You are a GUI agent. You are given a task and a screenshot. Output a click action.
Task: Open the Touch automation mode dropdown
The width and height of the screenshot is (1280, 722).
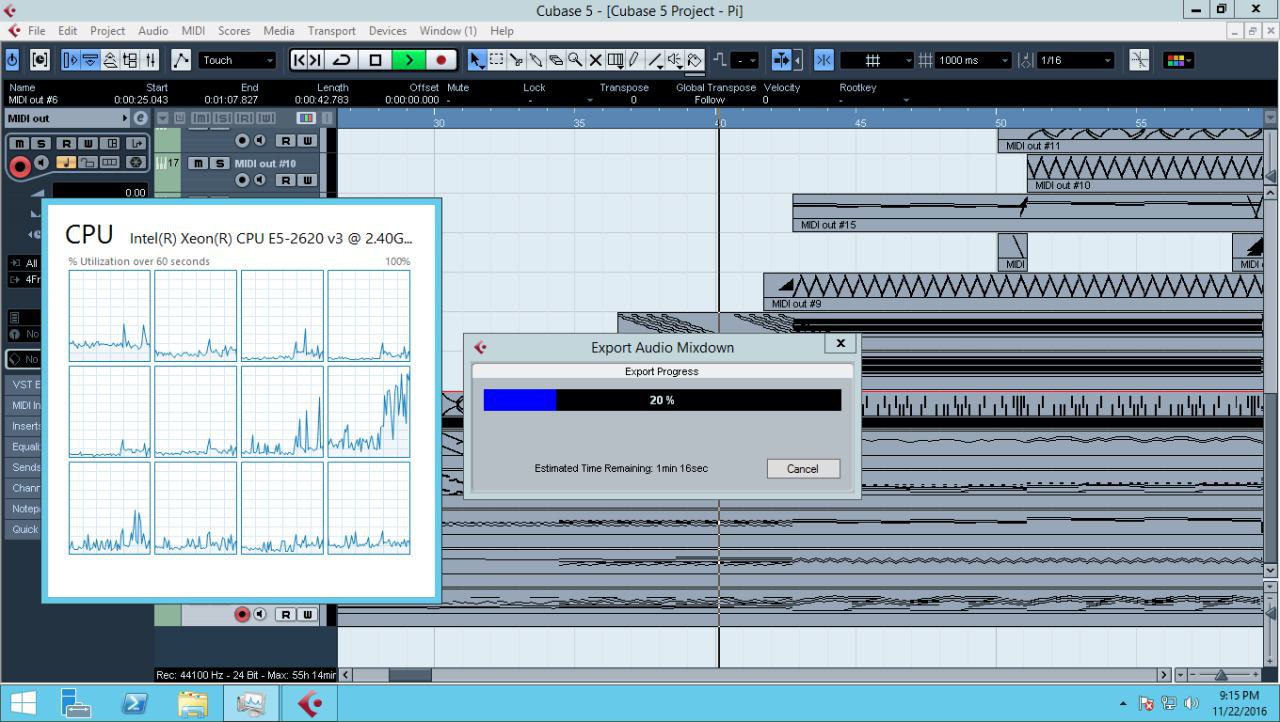pyautogui.click(x=237, y=60)
